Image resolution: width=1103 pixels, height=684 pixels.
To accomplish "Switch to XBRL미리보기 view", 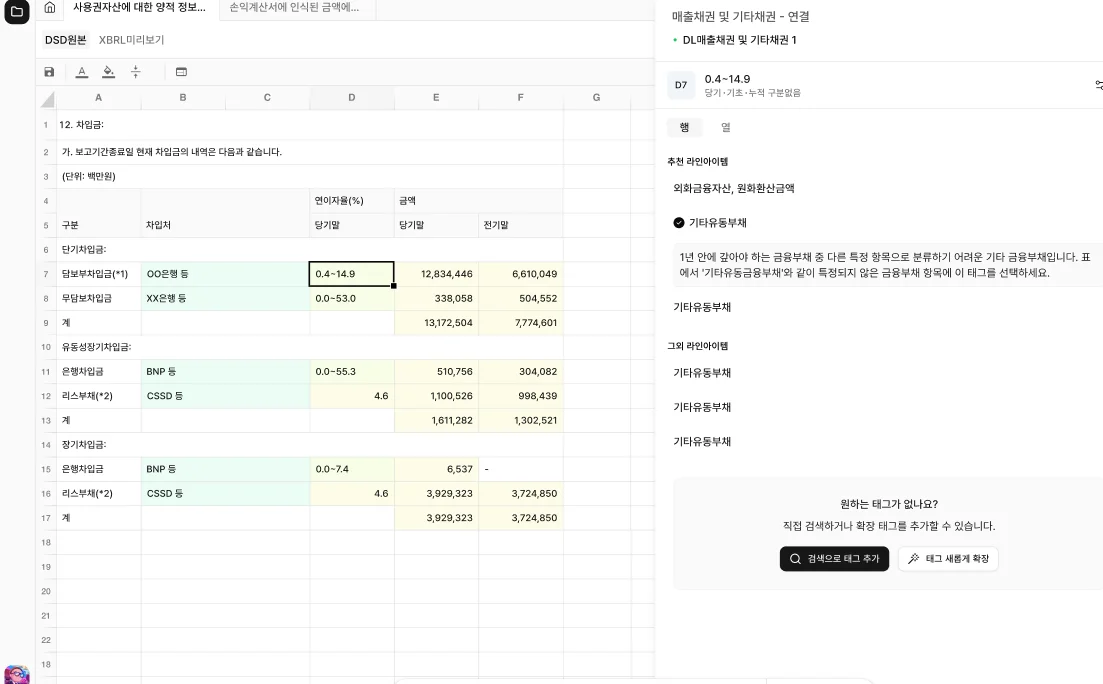I will click(131, 40).
